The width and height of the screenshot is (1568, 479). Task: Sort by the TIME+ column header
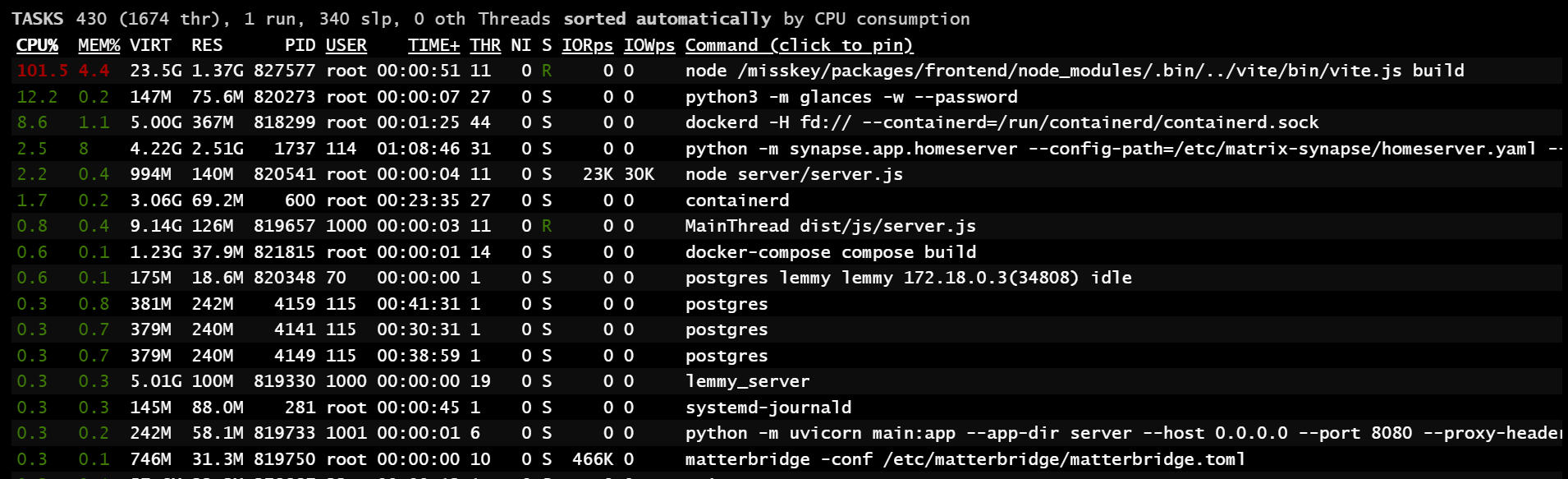coord(433,45)
